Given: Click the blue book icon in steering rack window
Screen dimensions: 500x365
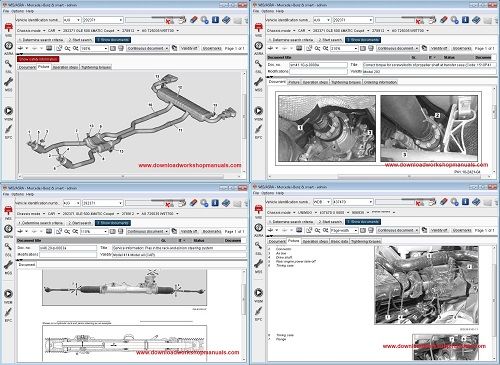Looking at the screenshot, I should (x=226, y=203).
